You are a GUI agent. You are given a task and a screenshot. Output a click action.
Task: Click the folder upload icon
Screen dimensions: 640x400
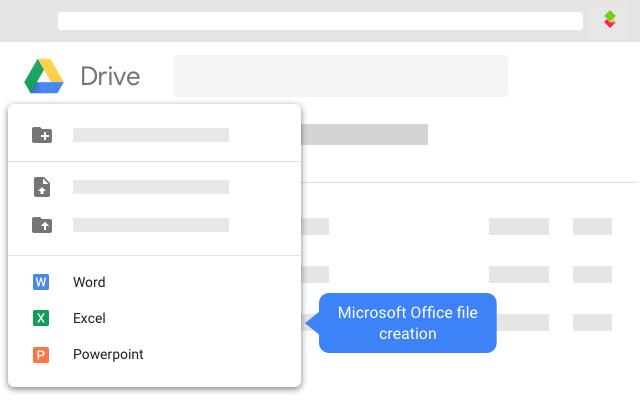[x=41, y=225]
